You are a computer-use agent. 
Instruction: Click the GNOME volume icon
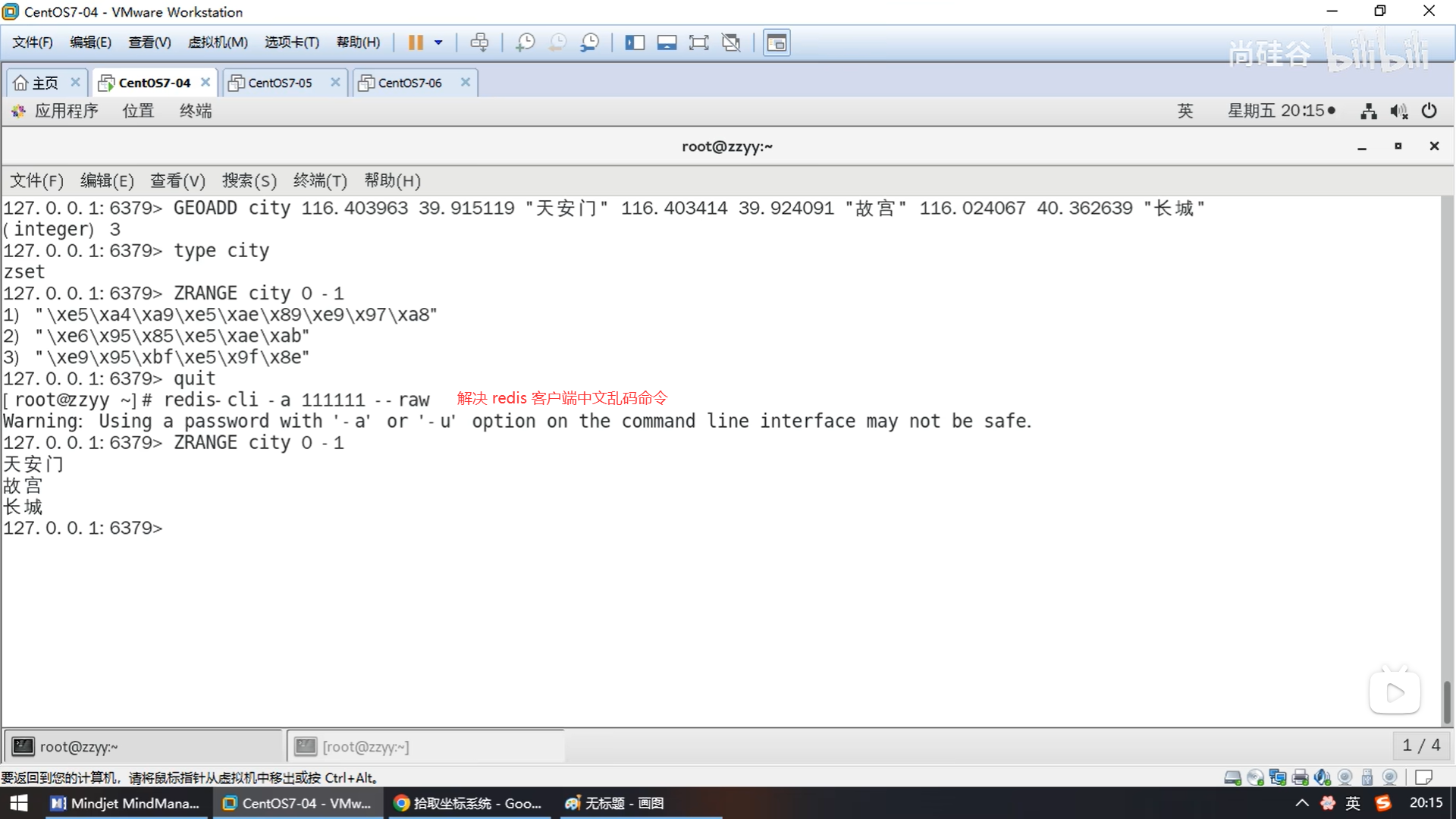1398,111
